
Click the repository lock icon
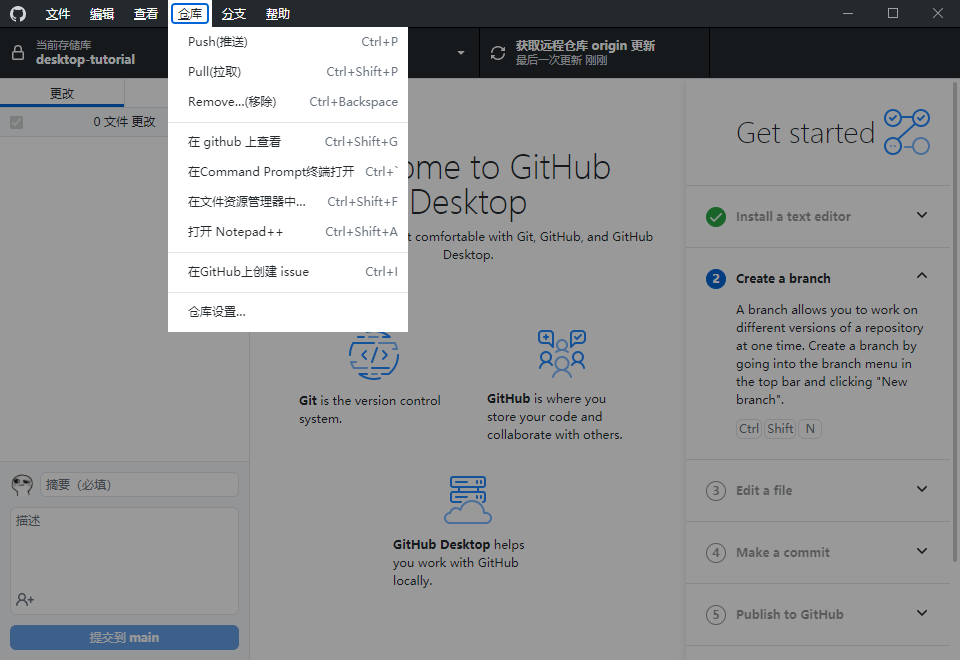tap(18, 53)
